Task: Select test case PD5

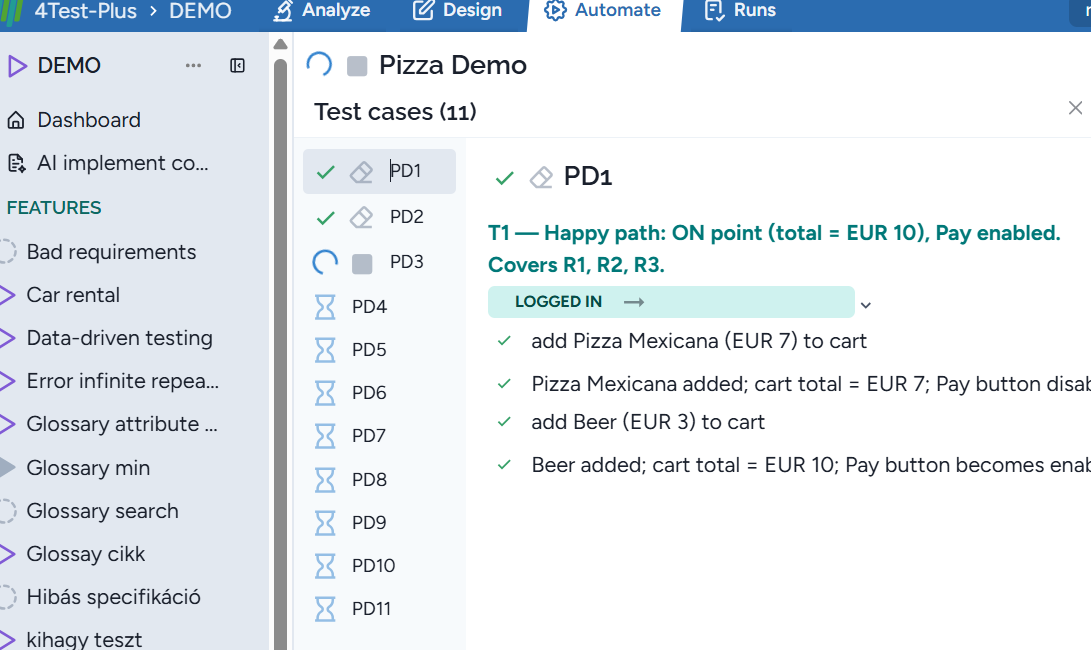Action: [369, 350]
